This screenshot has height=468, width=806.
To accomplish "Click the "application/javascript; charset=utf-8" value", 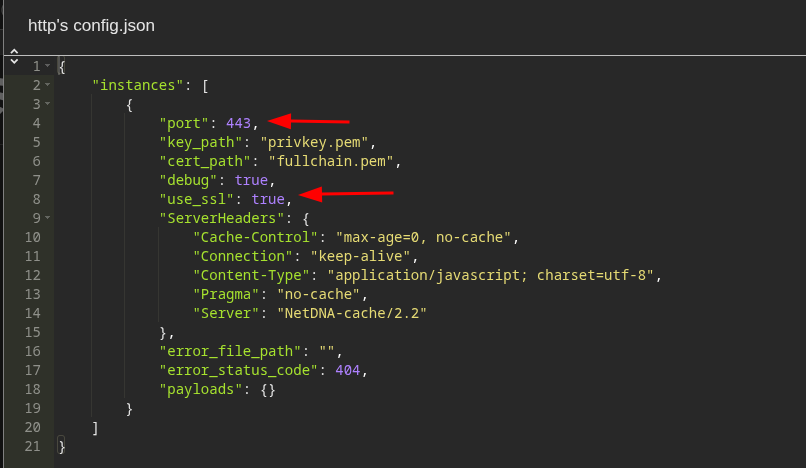I will tap(490, 276).
